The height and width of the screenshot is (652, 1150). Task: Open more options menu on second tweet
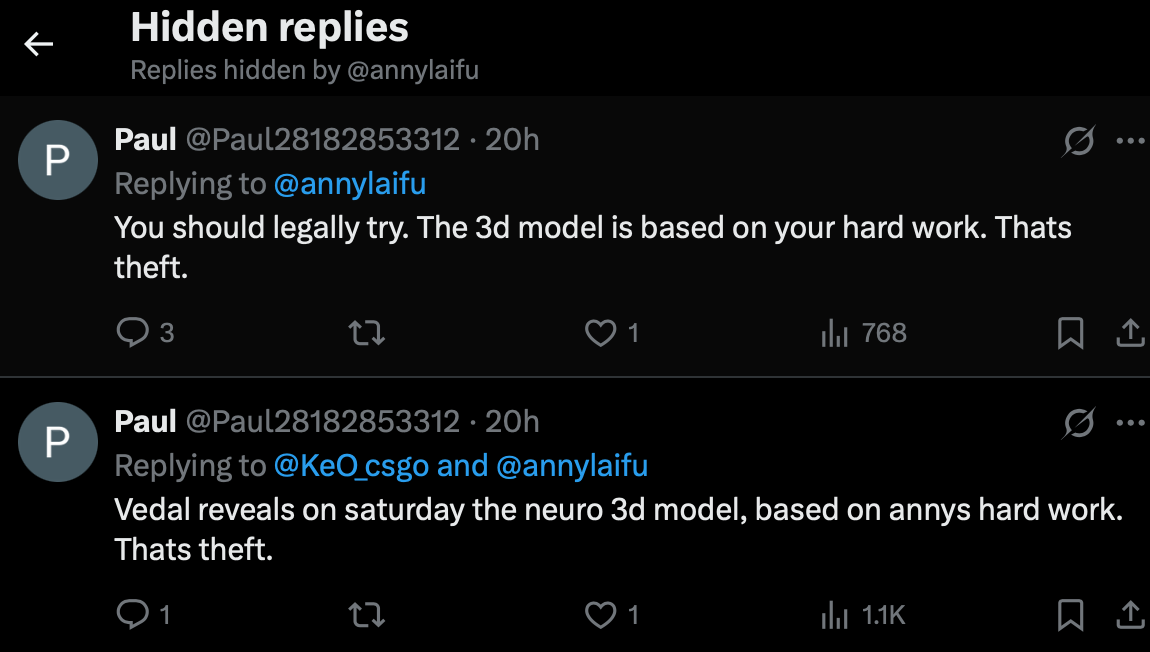point(1130,424)
